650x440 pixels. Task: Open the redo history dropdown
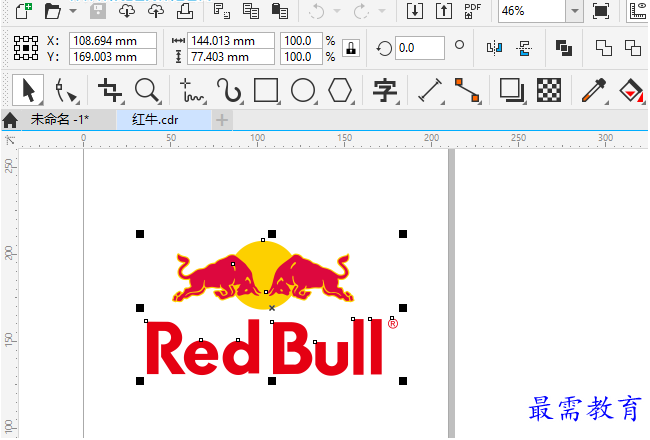pyautogui.click(x=382, y=11)
